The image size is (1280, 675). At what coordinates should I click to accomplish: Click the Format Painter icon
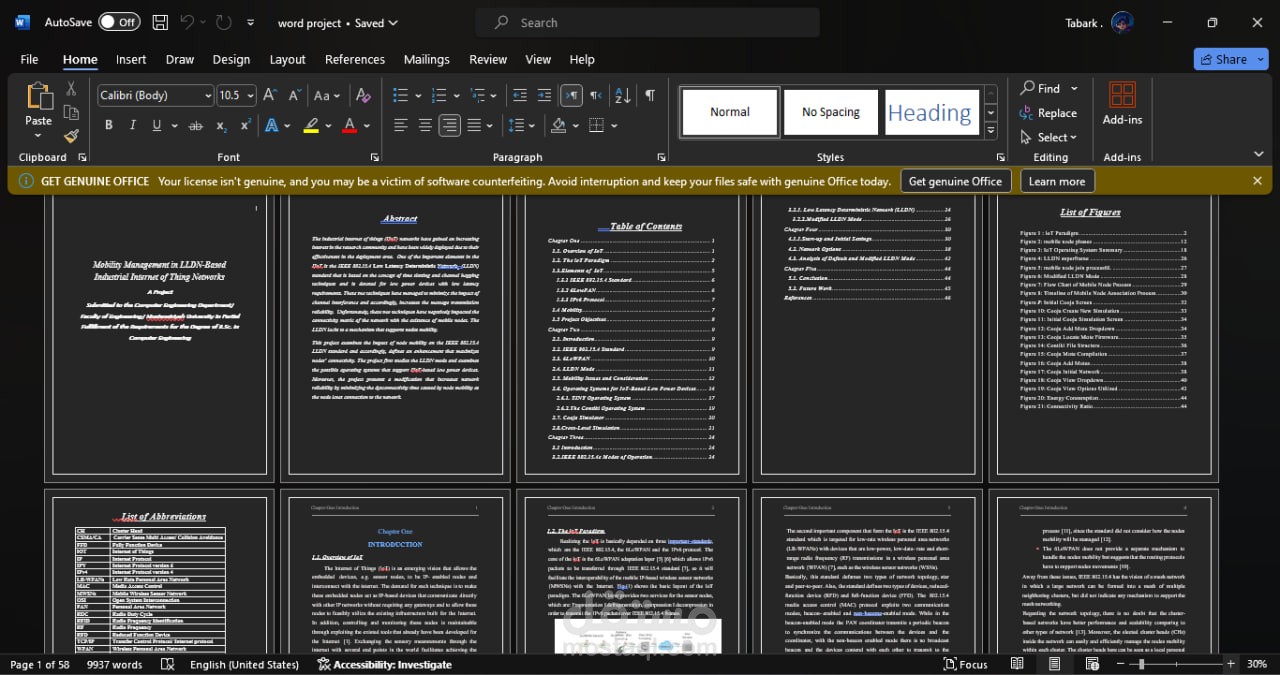[x=71, y=138]
